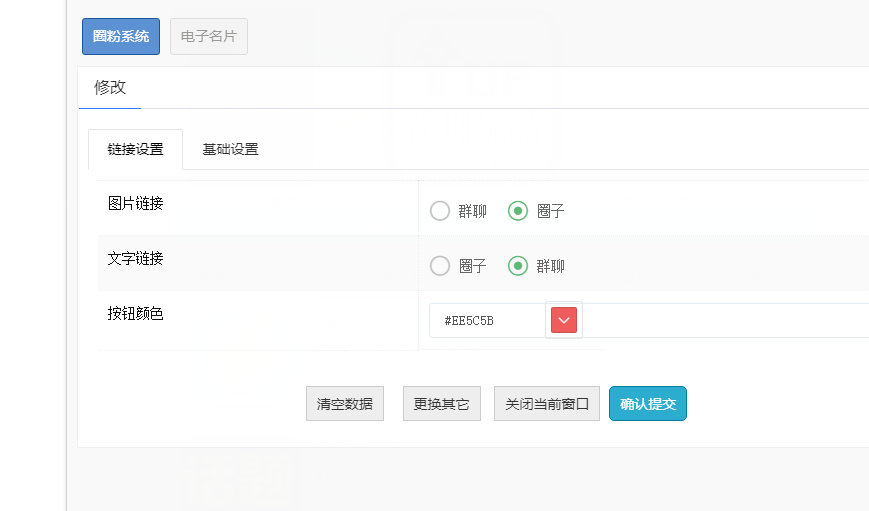Submit with the 确认提交 button
The image size is (869, 511).
tap(648, 404)
